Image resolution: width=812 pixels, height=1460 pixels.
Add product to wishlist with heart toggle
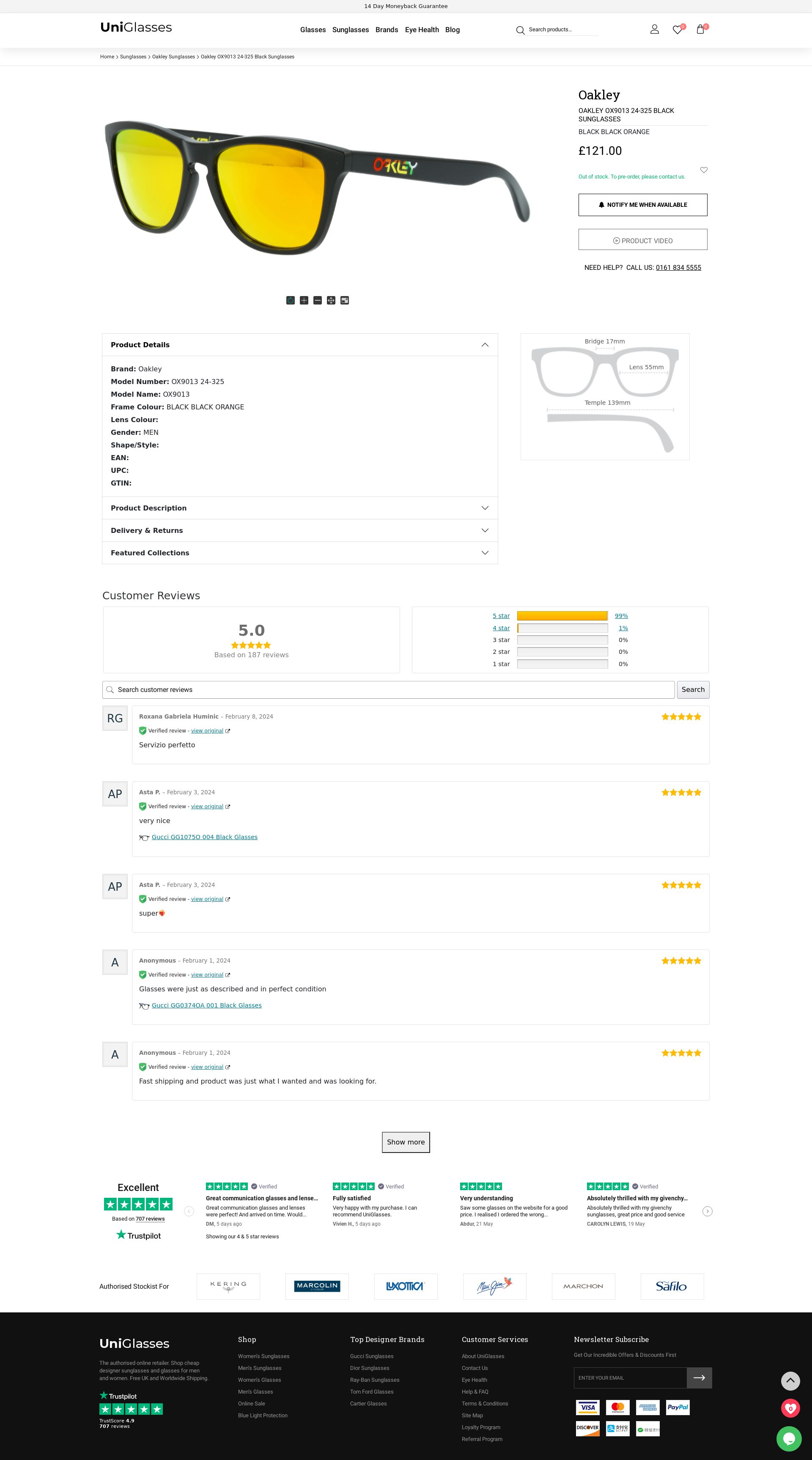tap(704, 170)
